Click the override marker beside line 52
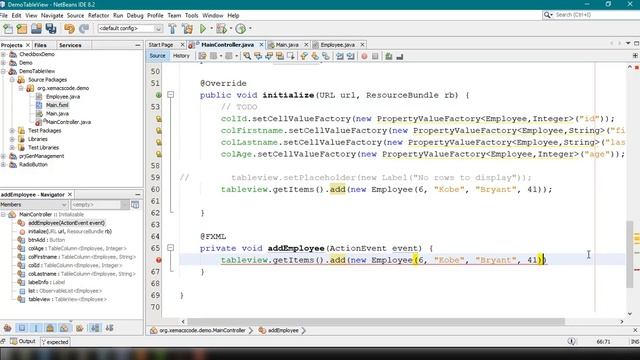The width and height of the screenshot is (640, 360). click(158, 95)
